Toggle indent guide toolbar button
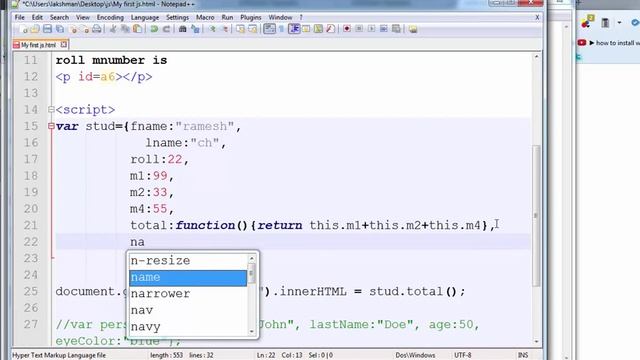Image resolution: width=640 pixels, height=360 pixels. tap(294, 29)
